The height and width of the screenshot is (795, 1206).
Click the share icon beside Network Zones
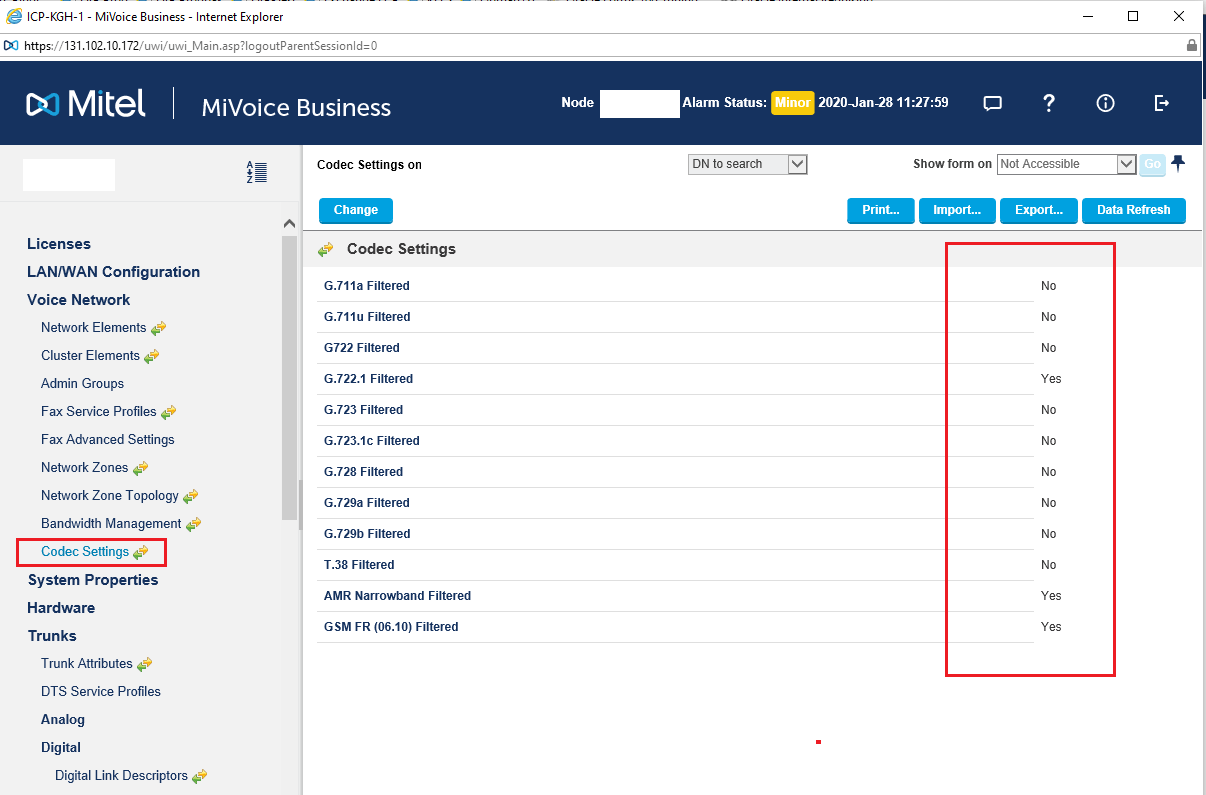coord(140,468)
